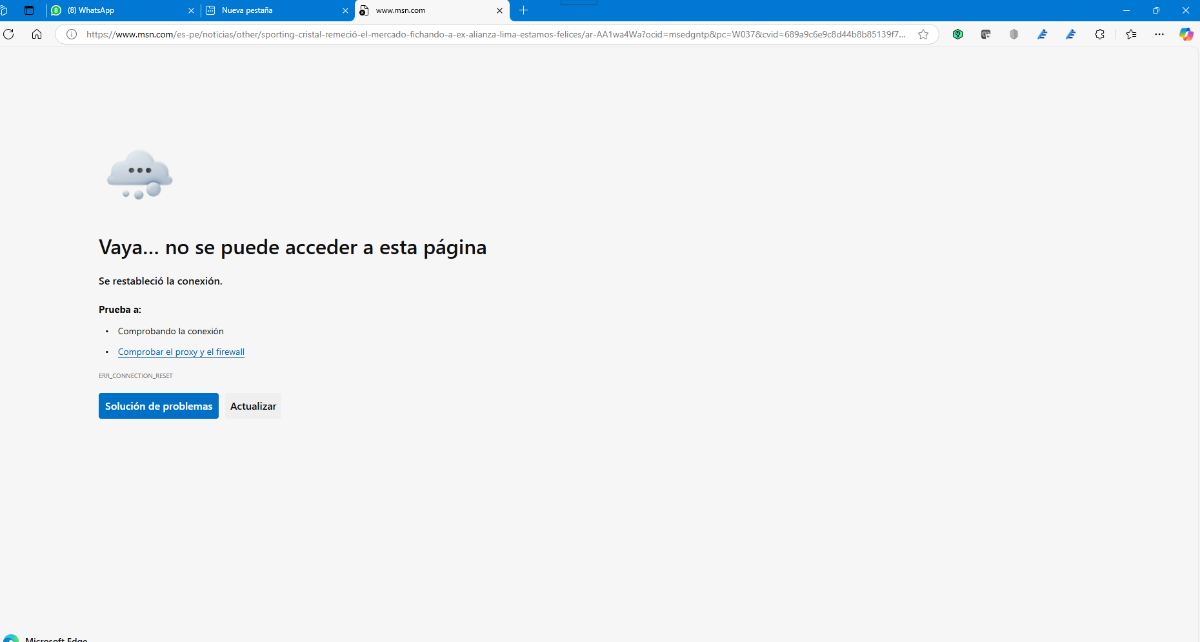Click the Comprobando la conexión text

tap(171, 331)
